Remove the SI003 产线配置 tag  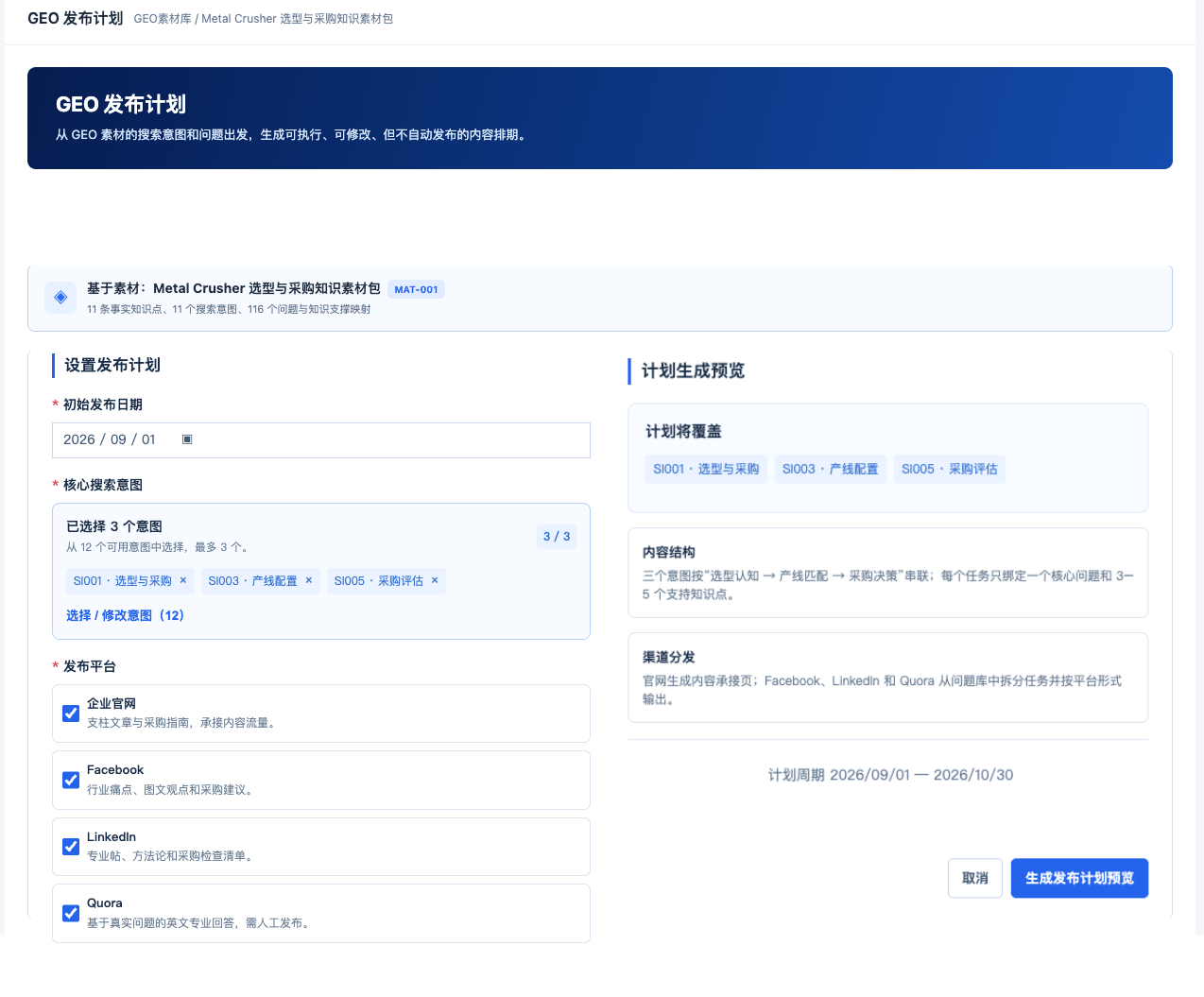pos(309,580)
